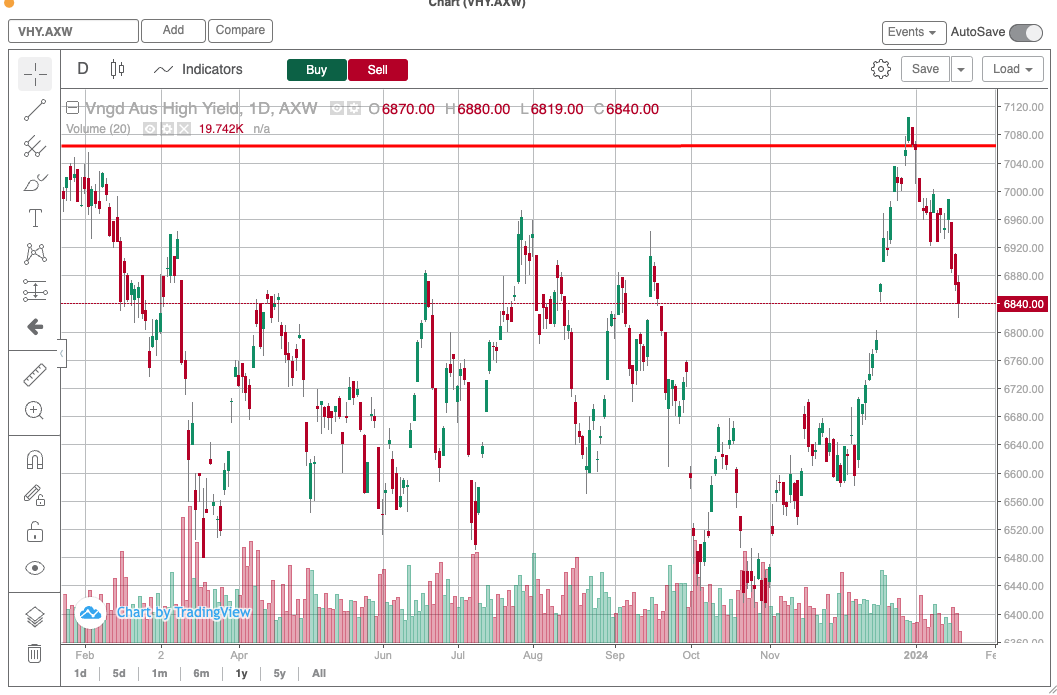Click the back arrow icon in left toolbar
This screenshot has height=695, width=1057.
[34, 327]
